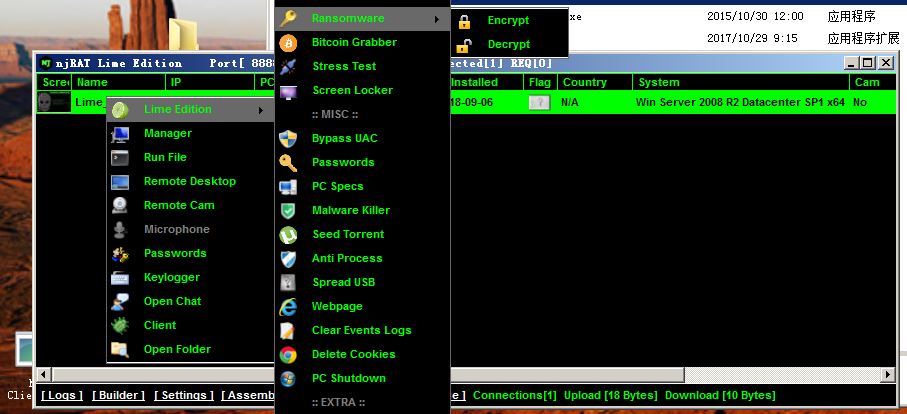Click the PC Shutdown Windows orb icon
907x414 pixels.
288,379
